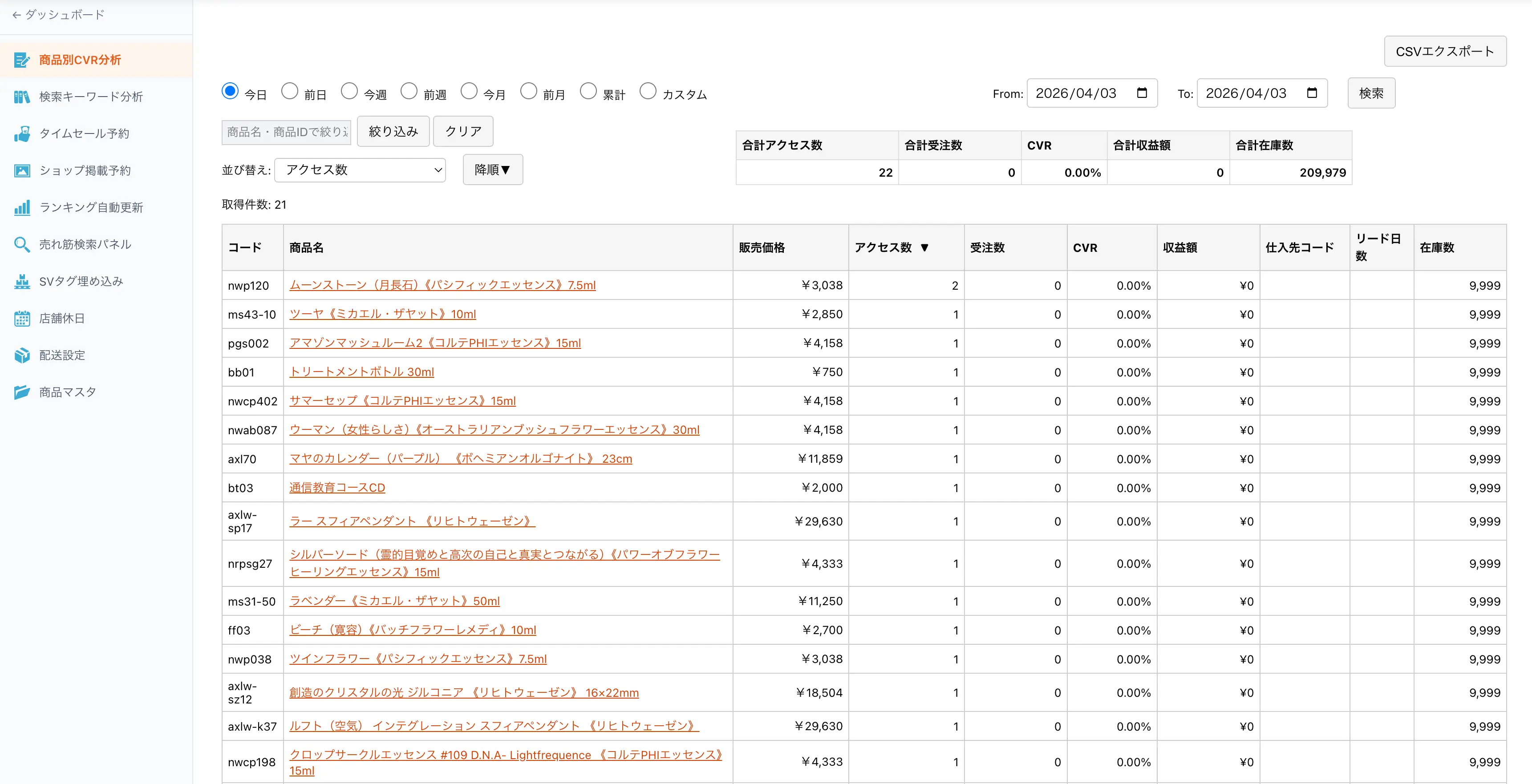Select the 今月 radio button
The image size is (1532, 784).
click(469, 91)
